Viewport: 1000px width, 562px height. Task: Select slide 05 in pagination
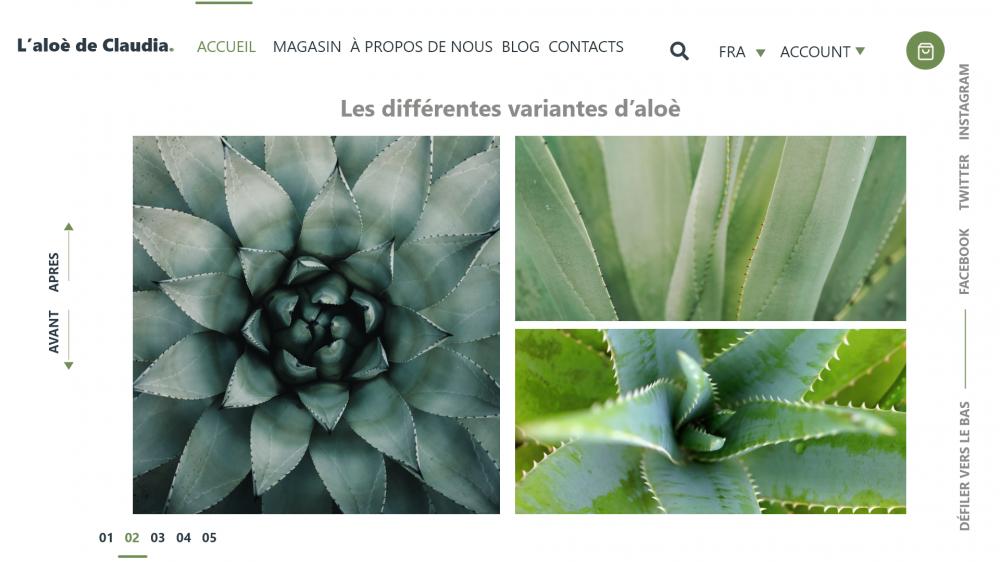pyautogui.click(x=209, y=538)
